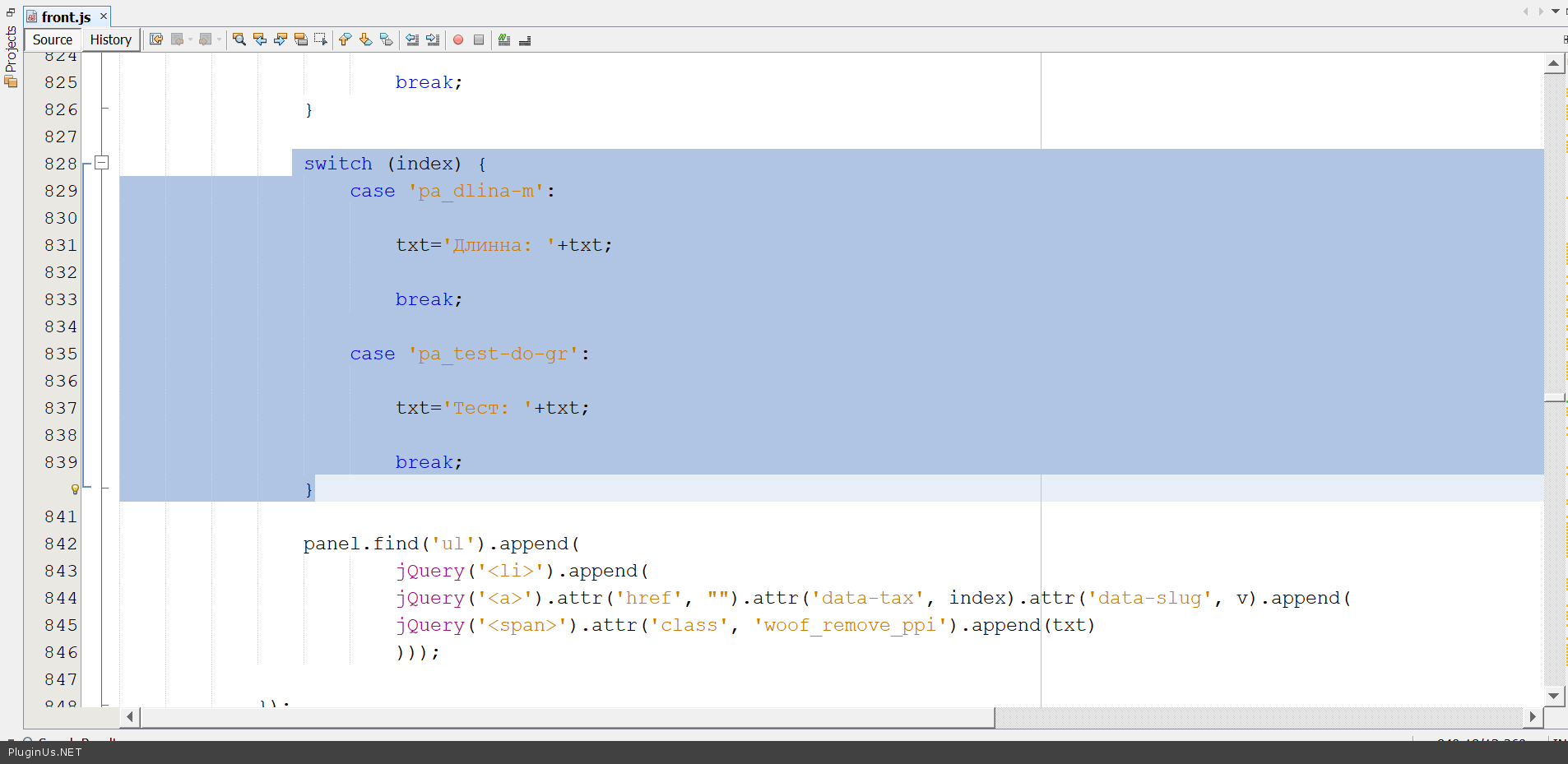Viewport: 1568px width, 764px height.
Task: Open the Projects side panel
Action: click(x=11, y=56)
